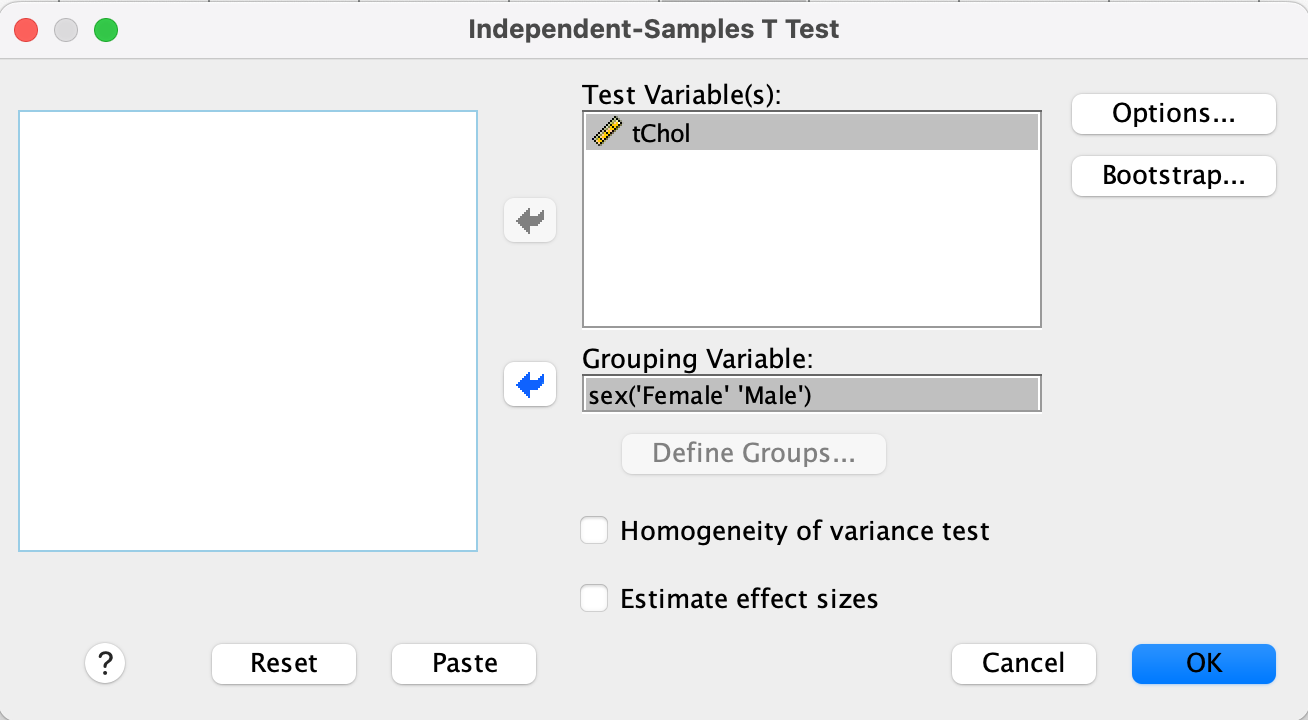
Task: Click the gray arrow beside Test Variable(s) list
Action: [529, 220]
